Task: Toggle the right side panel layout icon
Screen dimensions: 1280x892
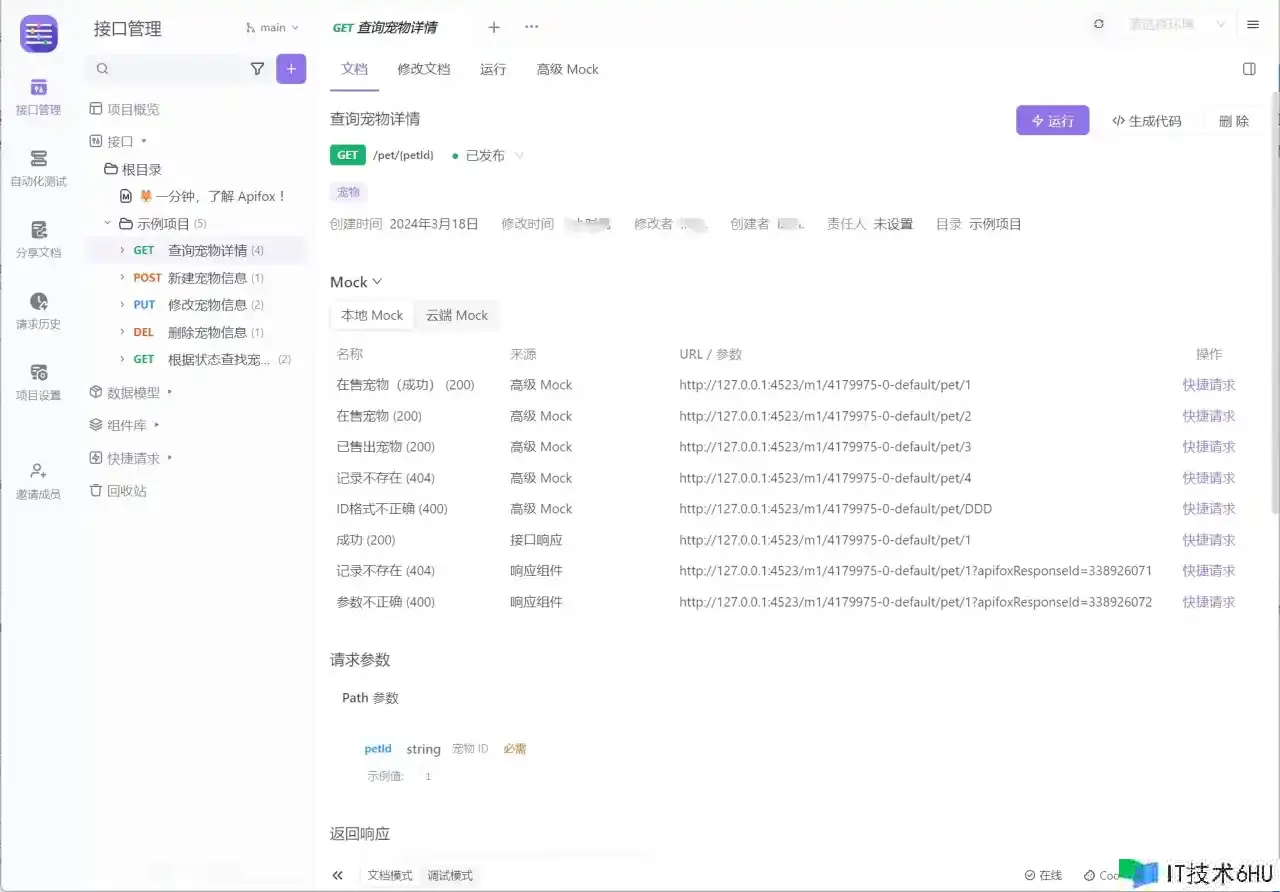Action: tap(1249, 69)
